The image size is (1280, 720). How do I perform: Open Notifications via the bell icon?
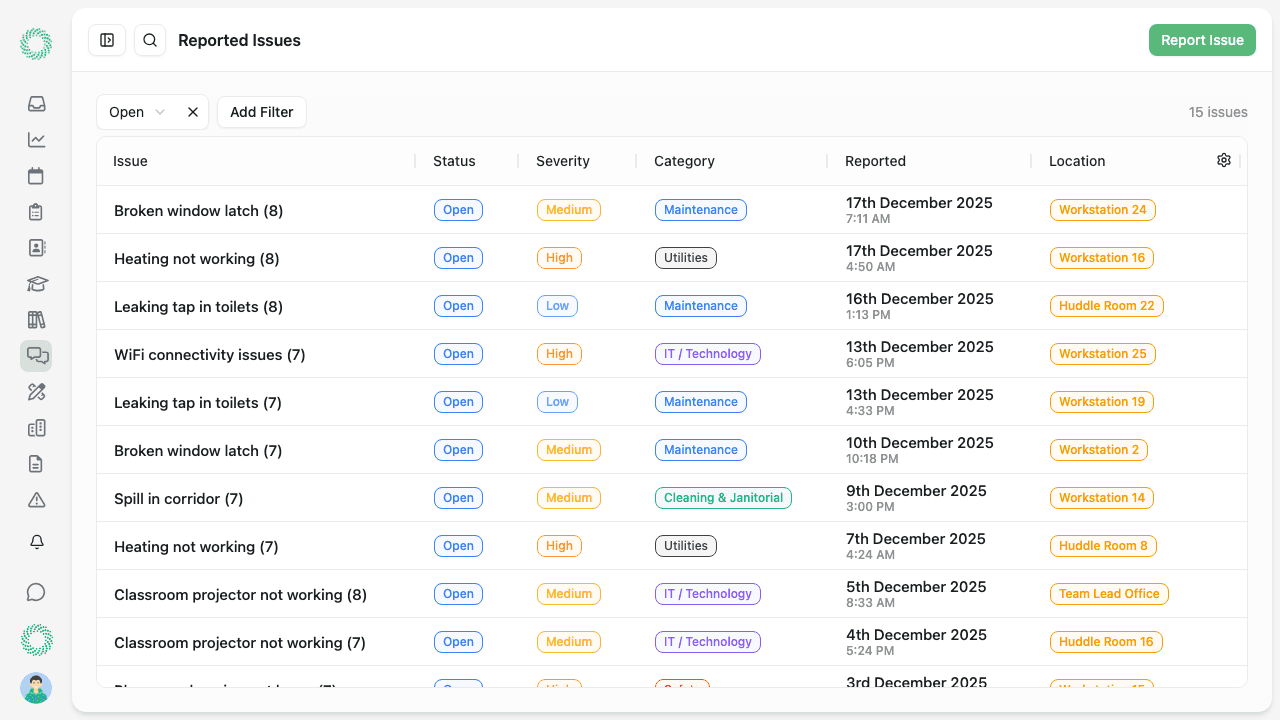pos(36,541)
